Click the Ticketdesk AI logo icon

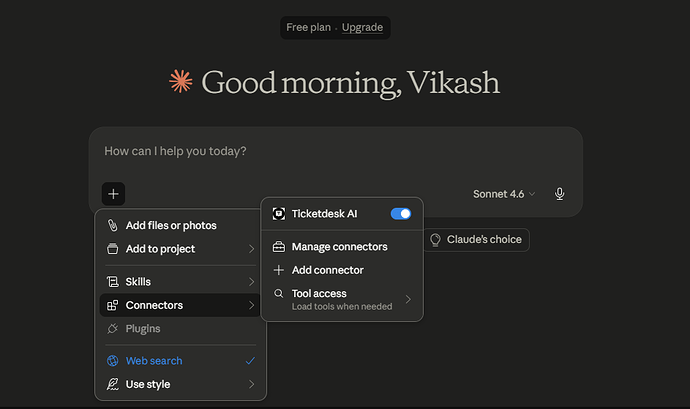click(279, 214)
